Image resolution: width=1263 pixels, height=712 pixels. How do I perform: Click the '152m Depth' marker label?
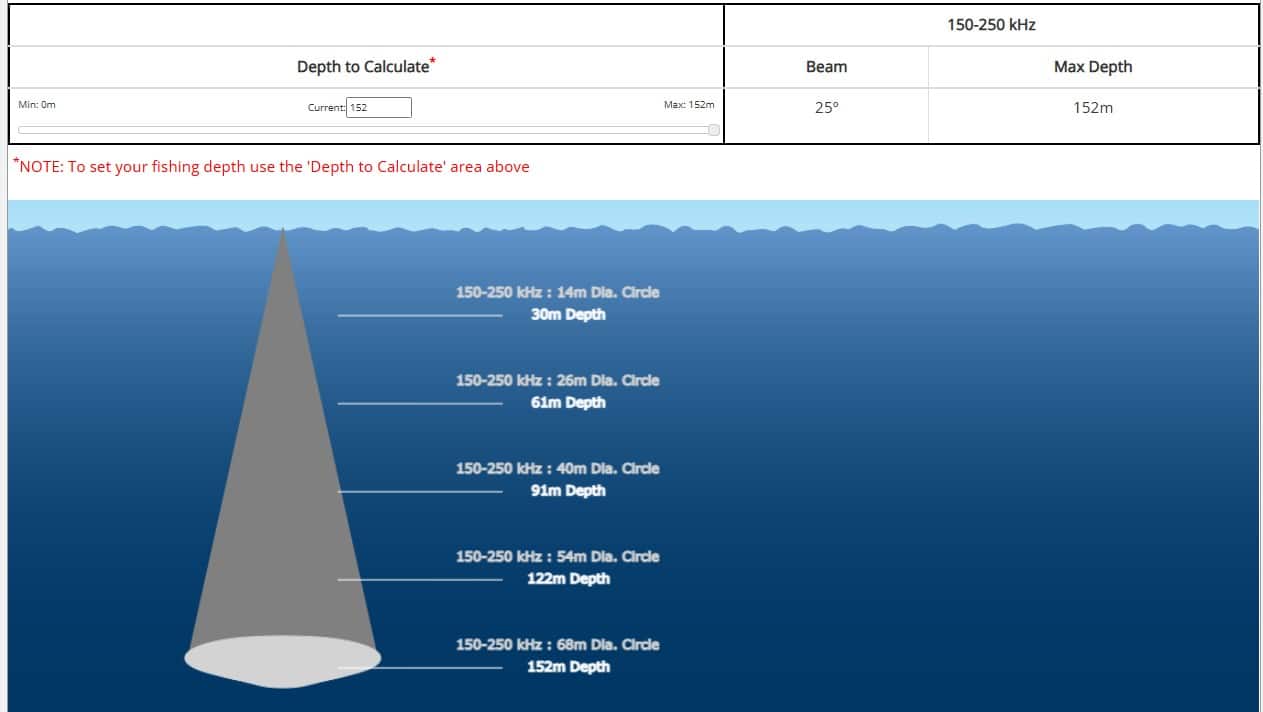[x=568, y=667]
